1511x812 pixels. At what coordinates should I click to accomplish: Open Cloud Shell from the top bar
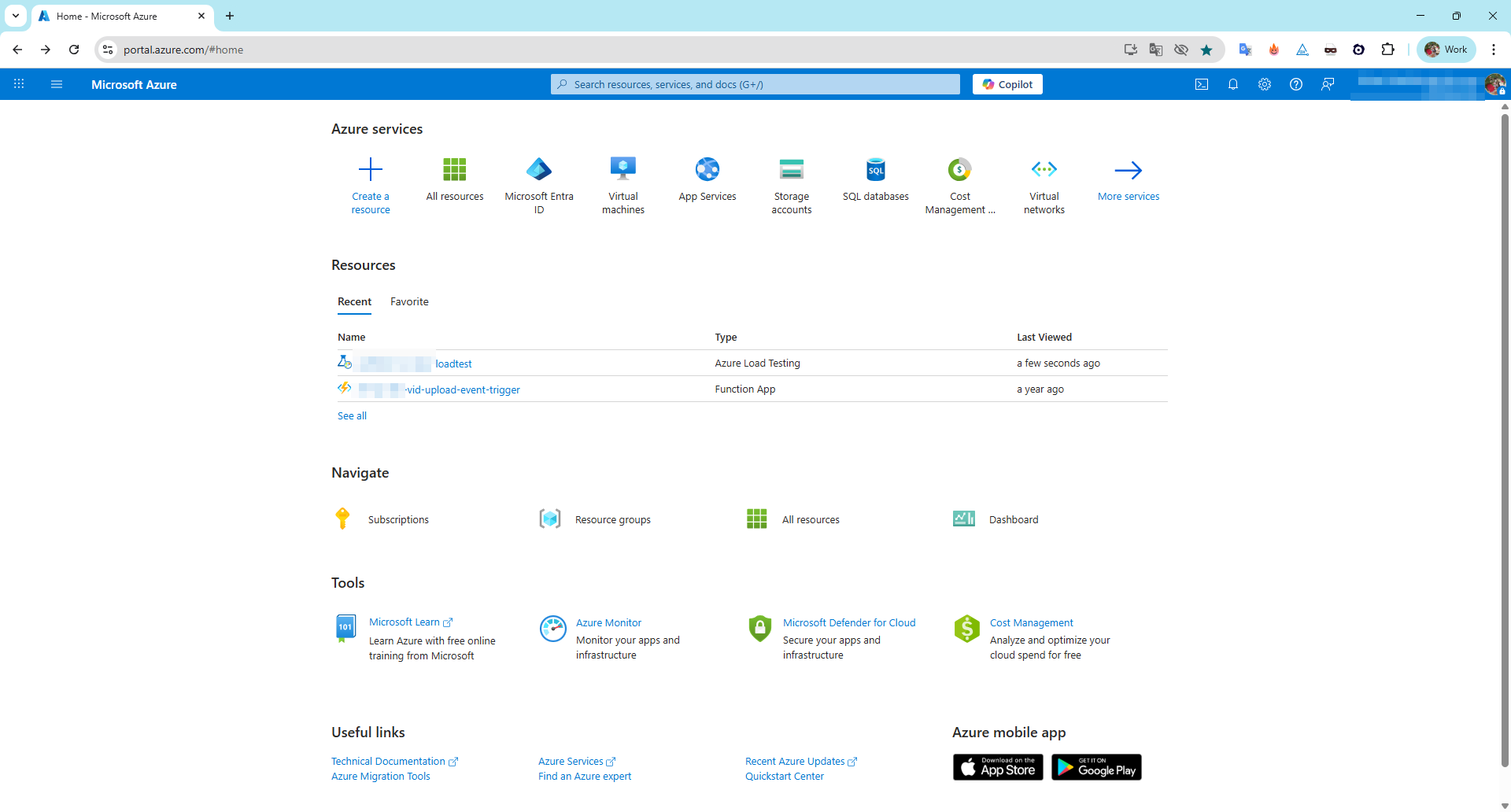point(1202,84)
